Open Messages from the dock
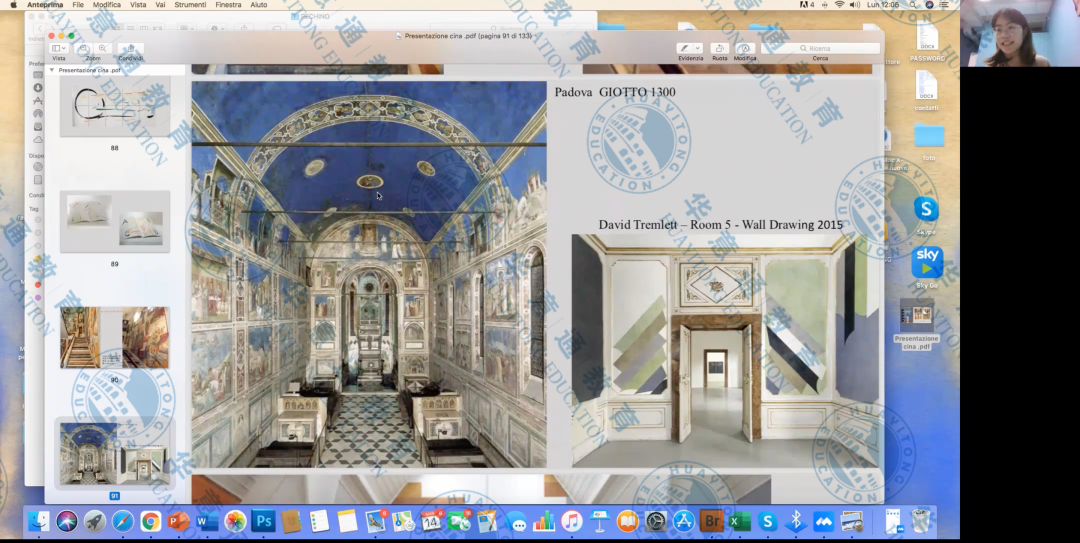The image size is (1080, 543). 515,522
